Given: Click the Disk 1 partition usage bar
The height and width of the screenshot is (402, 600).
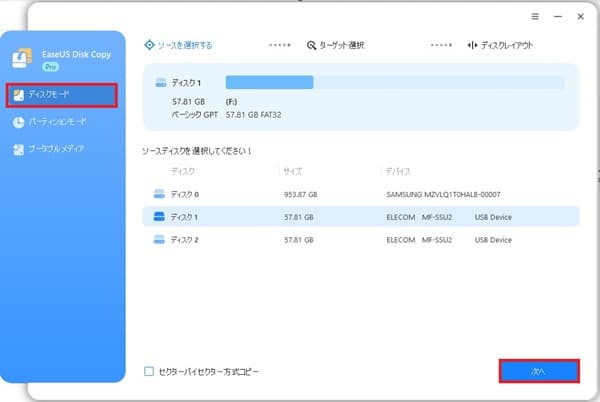Looking at the screenshot, I should click(x=395, y=82).
